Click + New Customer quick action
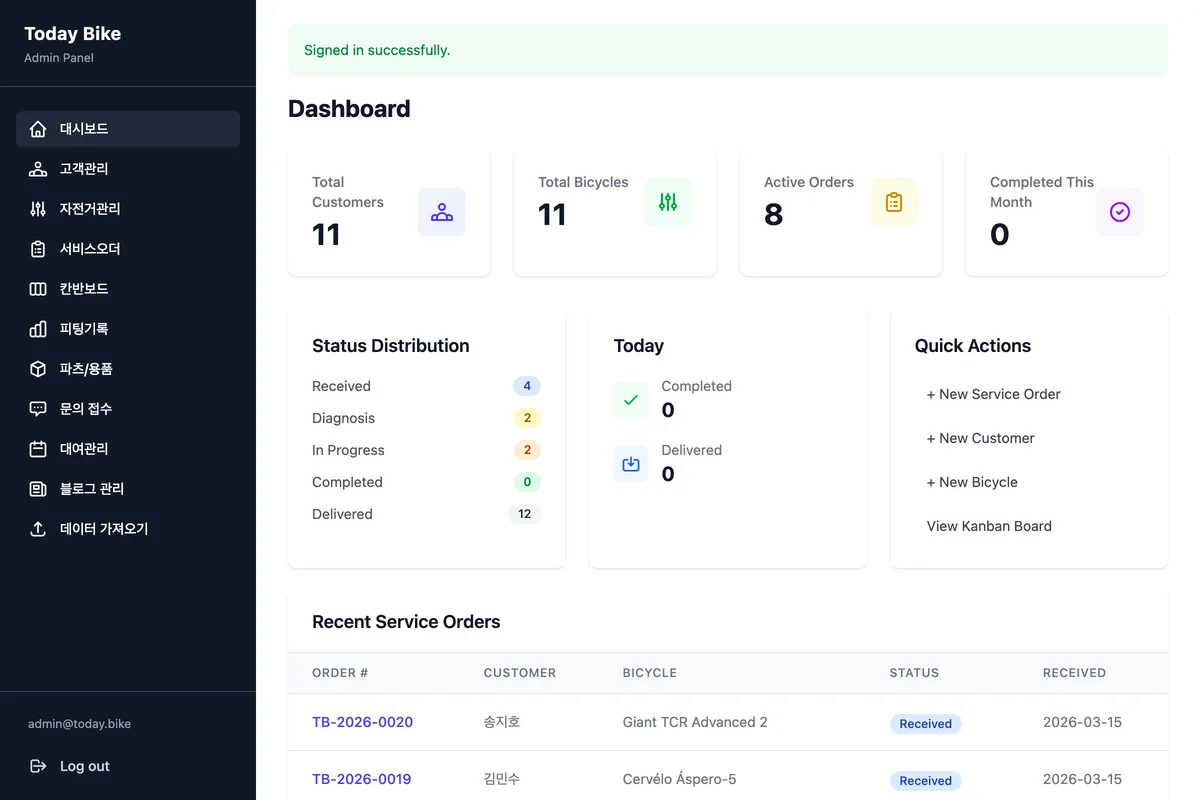The width and height of the screenshot is (1200, 800). coord(980,438)
